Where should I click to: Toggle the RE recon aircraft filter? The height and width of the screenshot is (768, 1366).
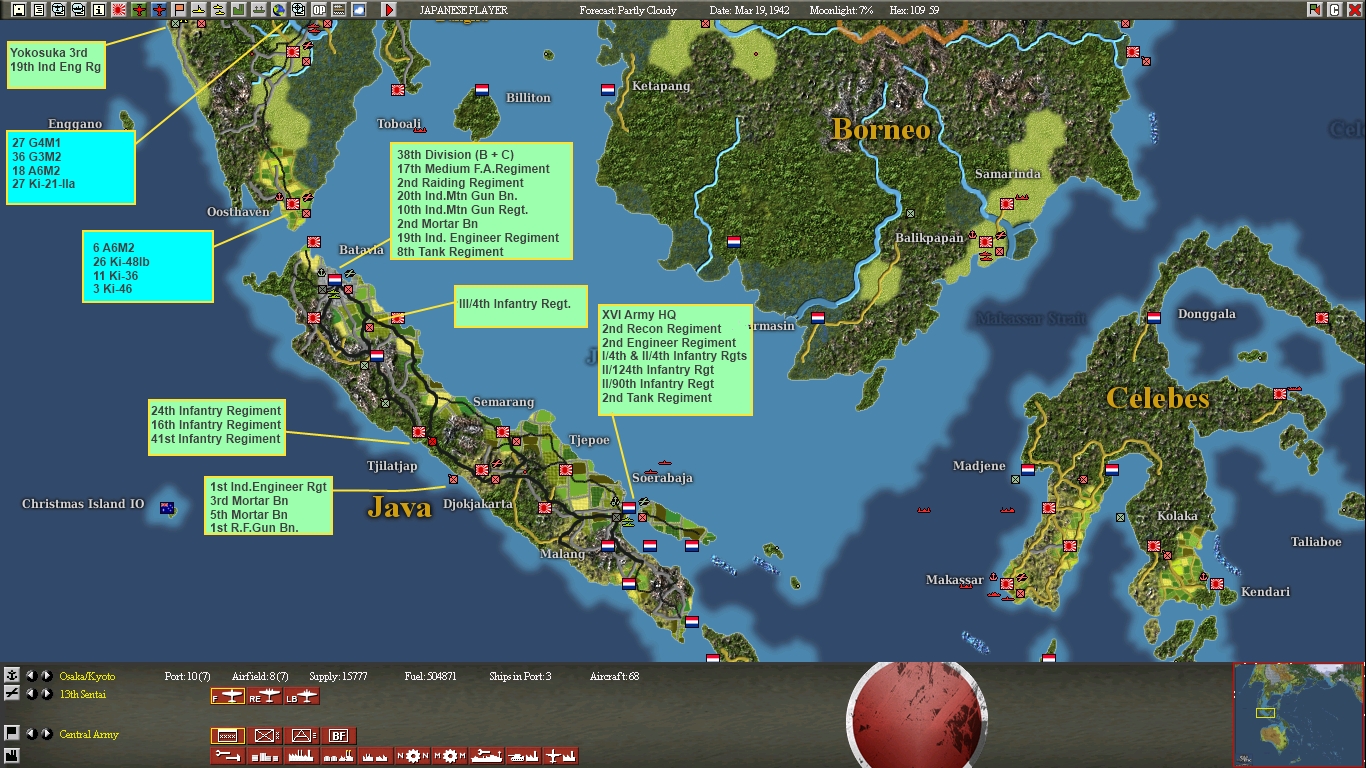pyautogui.click(x=265, y=696)
